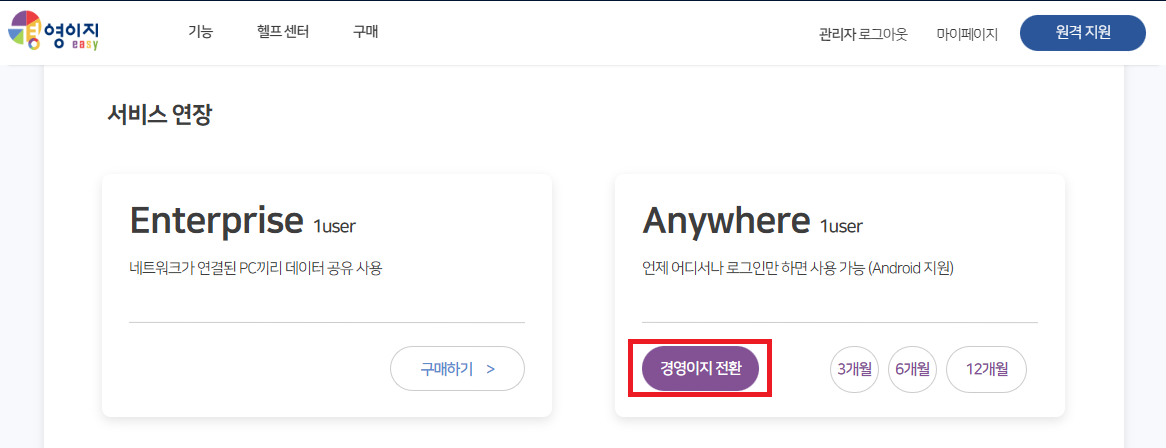Click the 1user label beside Anywhere
The height and width of the screenshot is (448, 1166).
tap(841, 226)
